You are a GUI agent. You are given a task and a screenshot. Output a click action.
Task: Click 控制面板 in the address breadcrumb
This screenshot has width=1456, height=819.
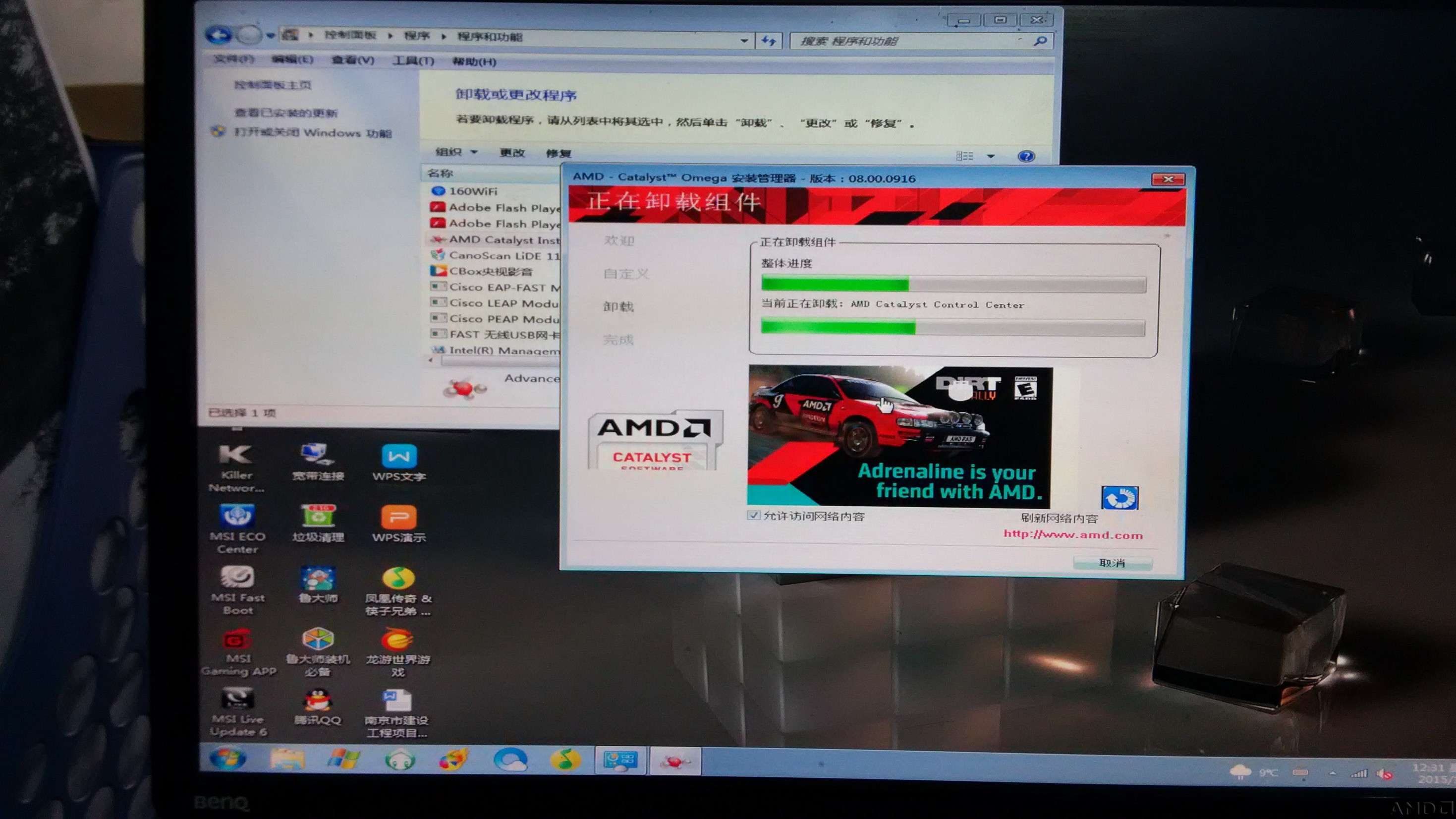tap(350, 35)
